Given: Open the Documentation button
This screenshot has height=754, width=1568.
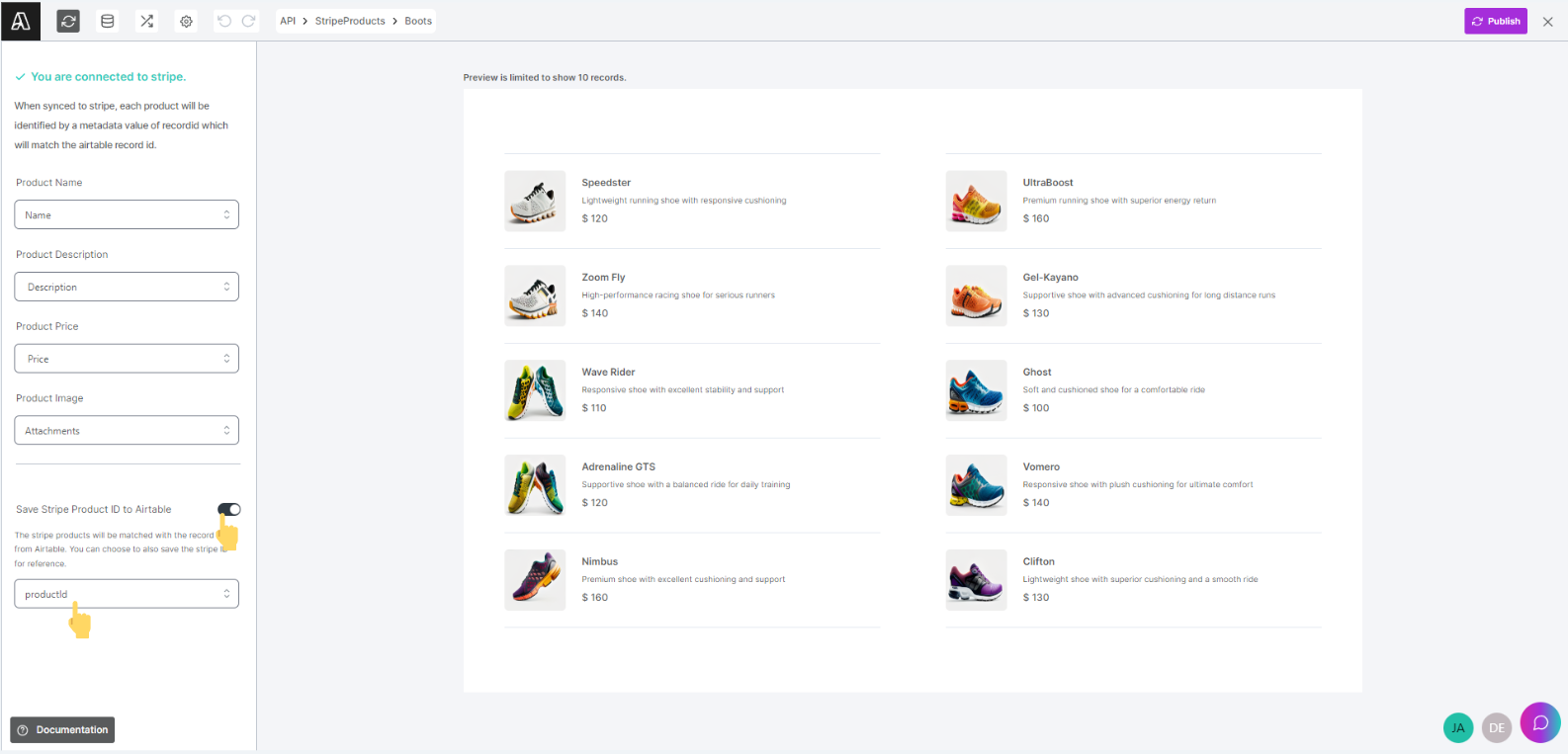Looking at the screenshot, I should tap(62, 729).
